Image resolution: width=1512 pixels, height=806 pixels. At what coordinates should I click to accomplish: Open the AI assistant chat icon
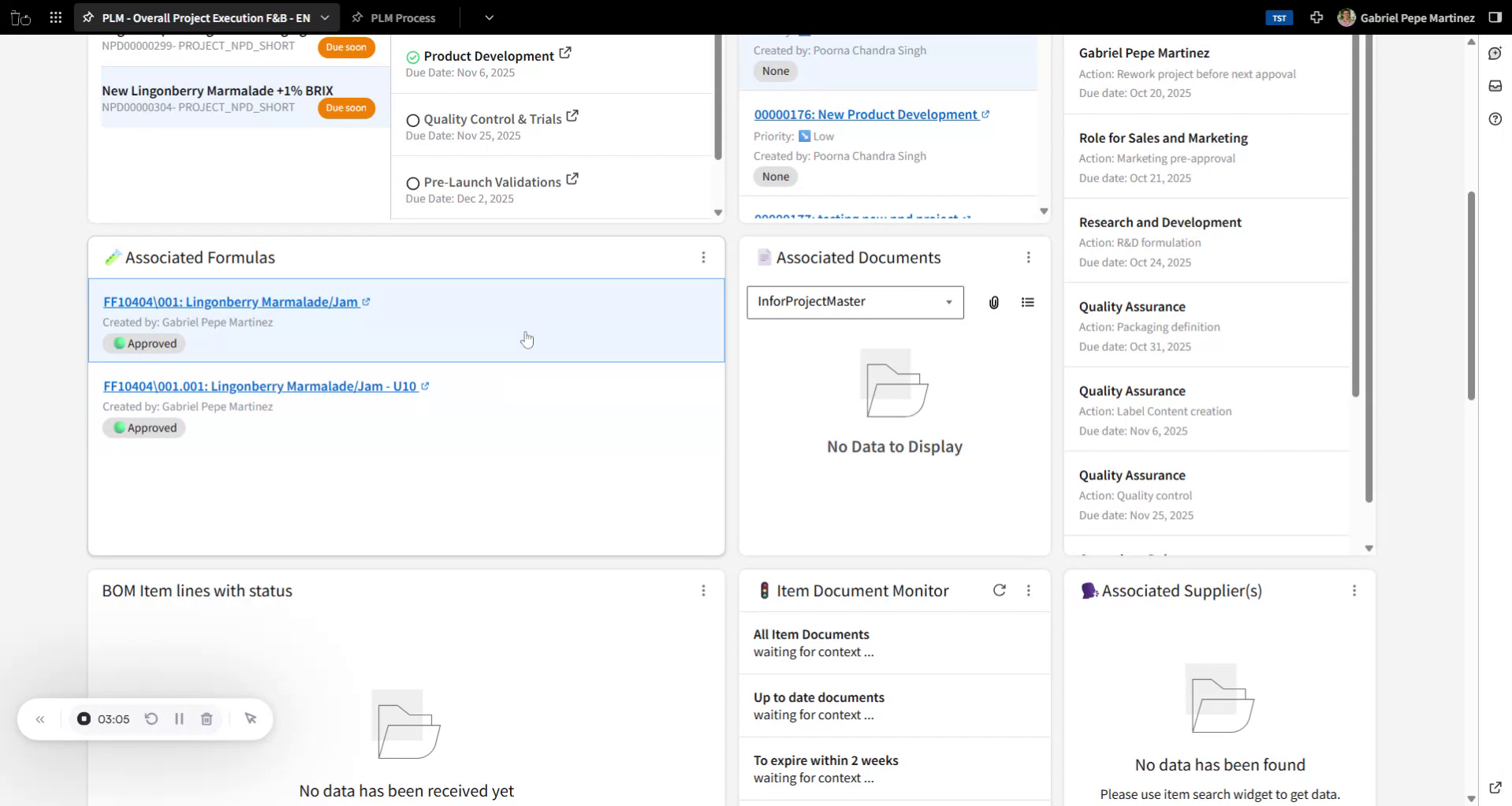1495,53
